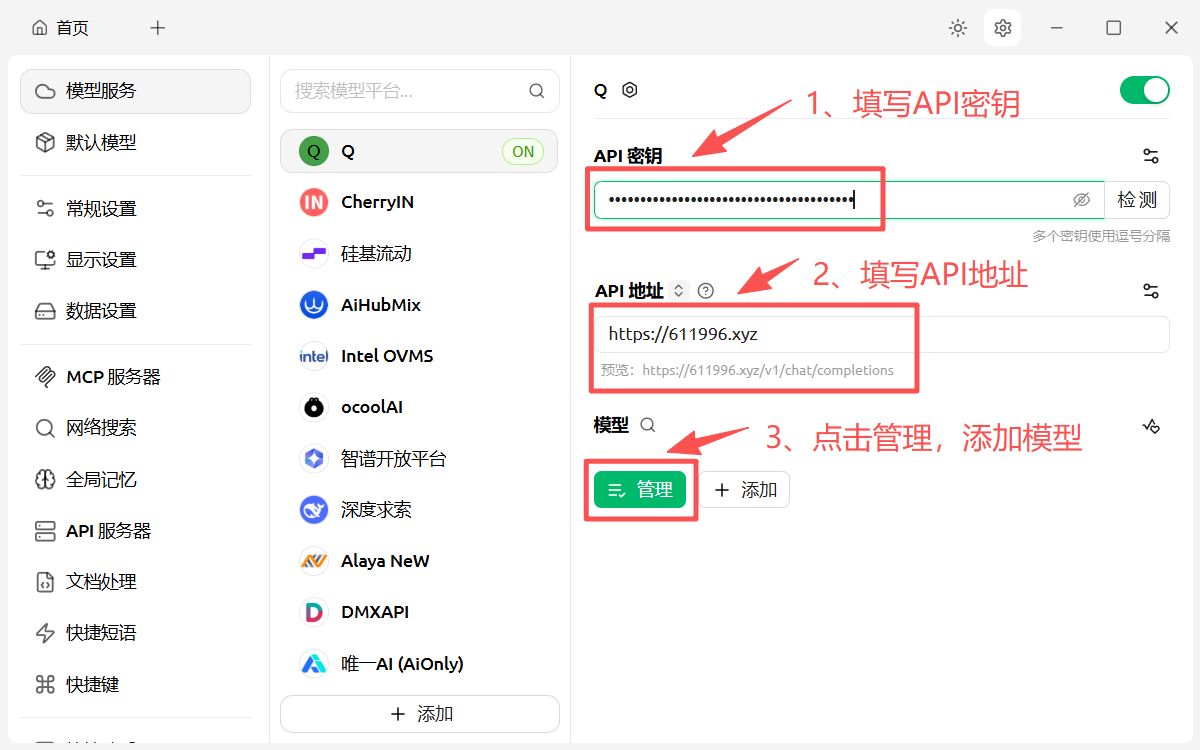
Task: Select the 智谱开放平台 provider
Action: tap(419, 459)
